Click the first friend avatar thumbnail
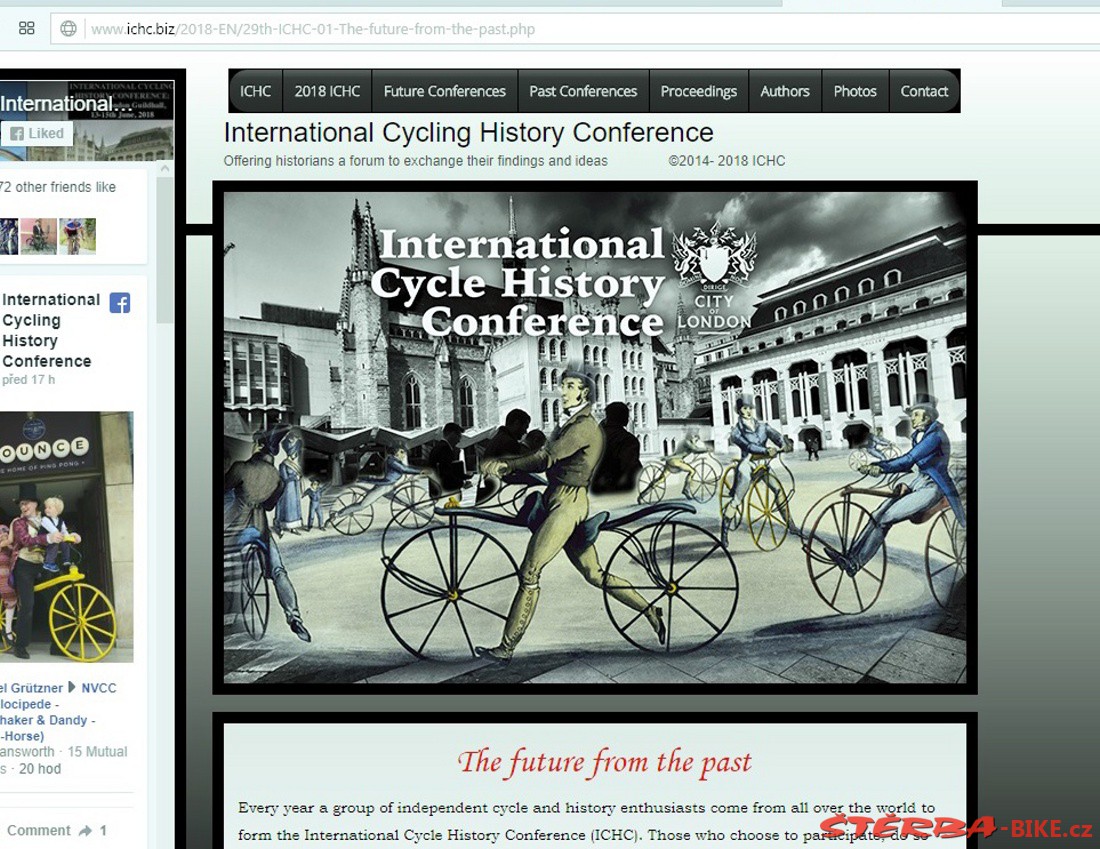 point(8,236)
